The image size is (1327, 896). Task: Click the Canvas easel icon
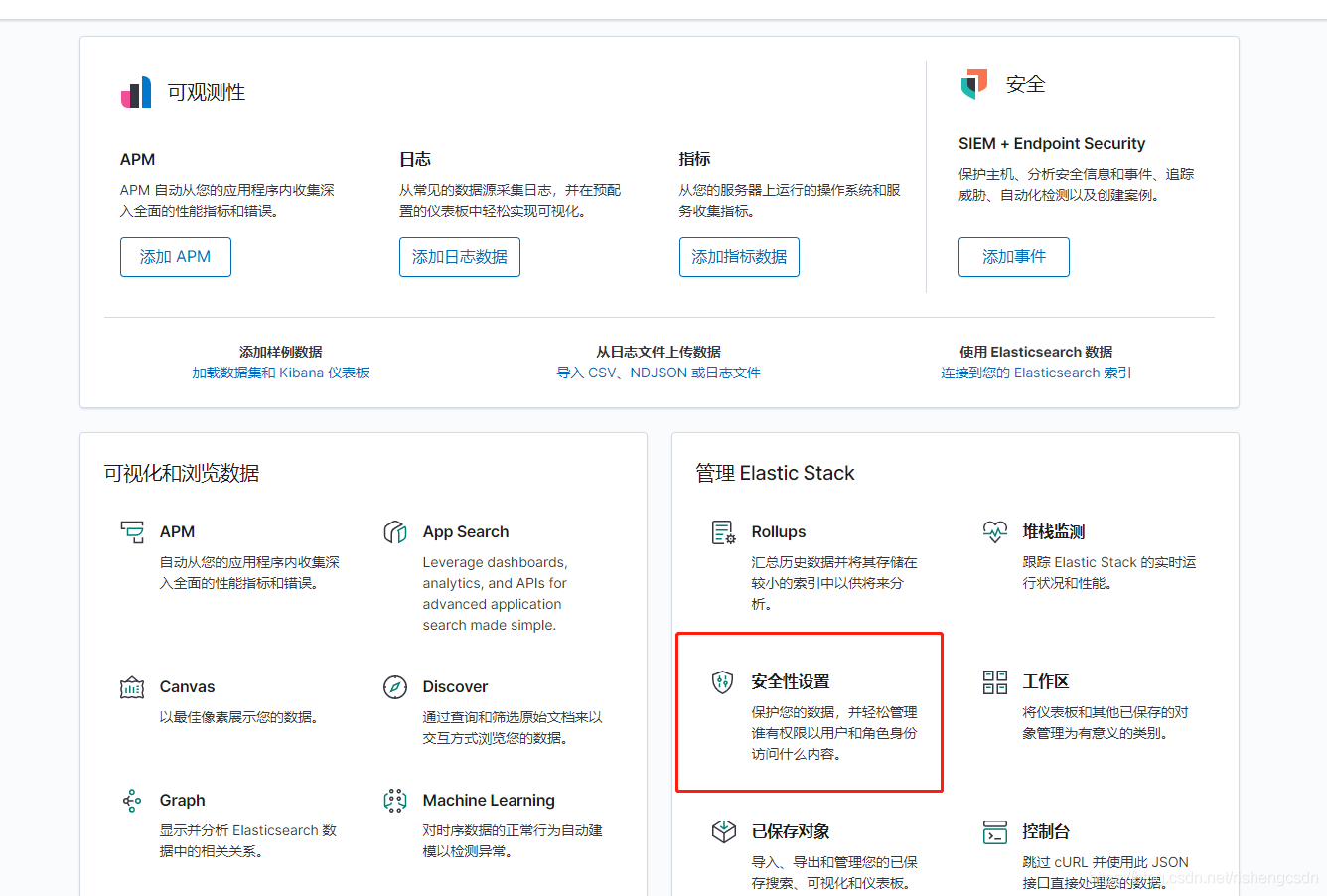(132, 687)
